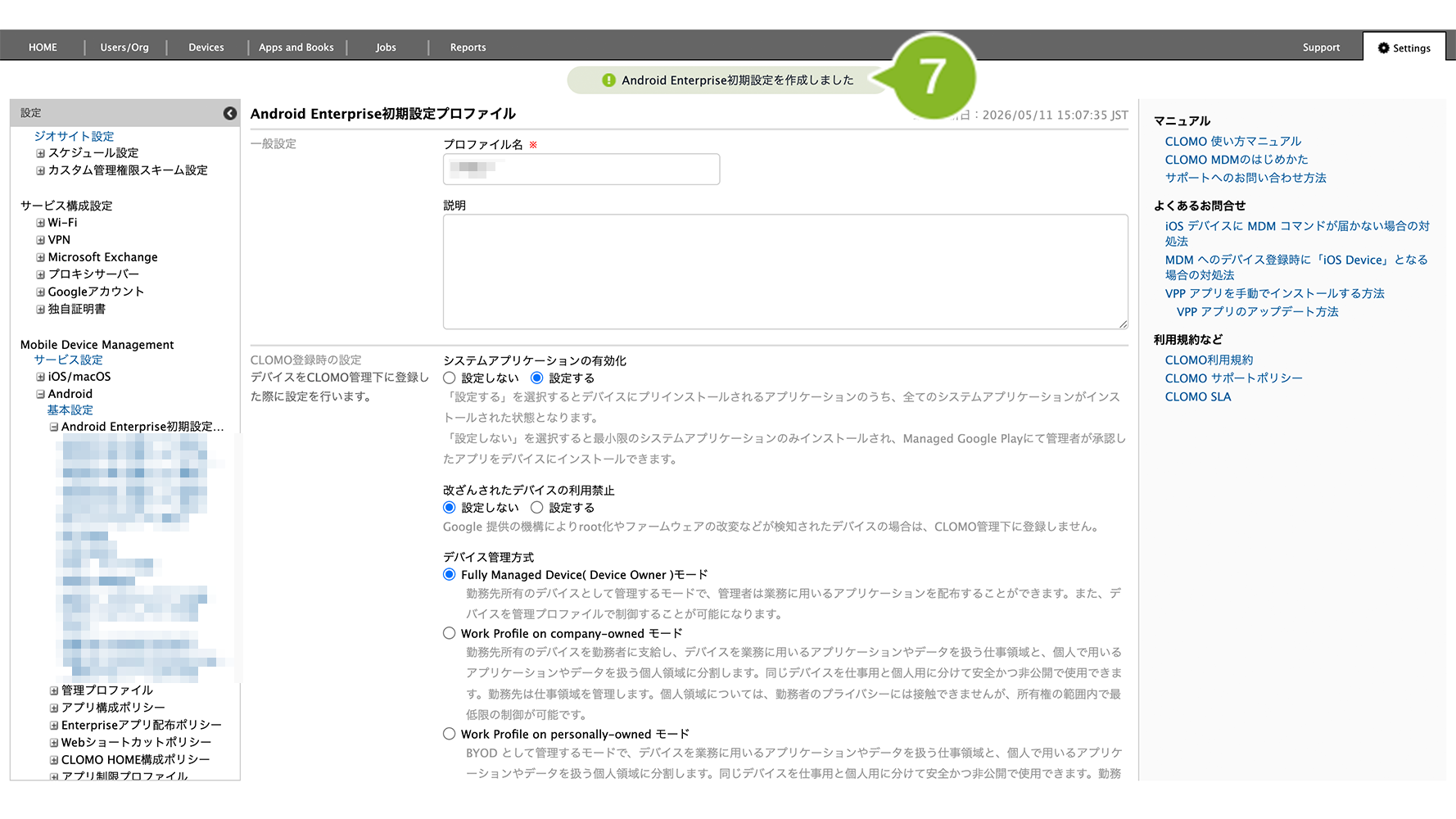Expand スケジュール設定 tree node
Viewport: 1456px width, 819px height.
[40, 153]
